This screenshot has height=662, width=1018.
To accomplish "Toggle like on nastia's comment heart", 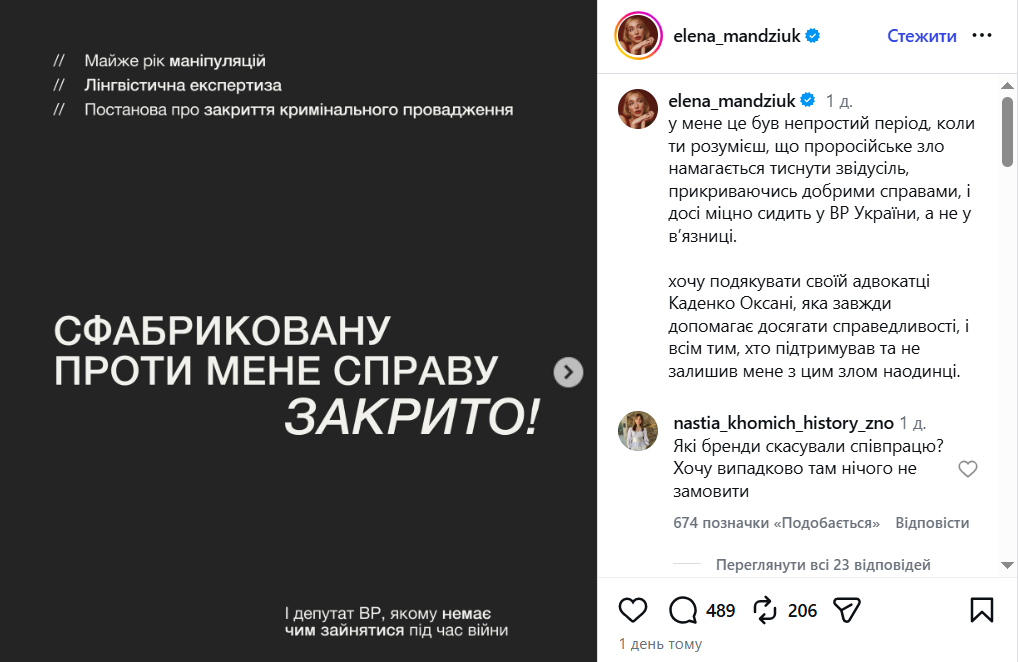I will pyautogui.click(x=967, y=467).
